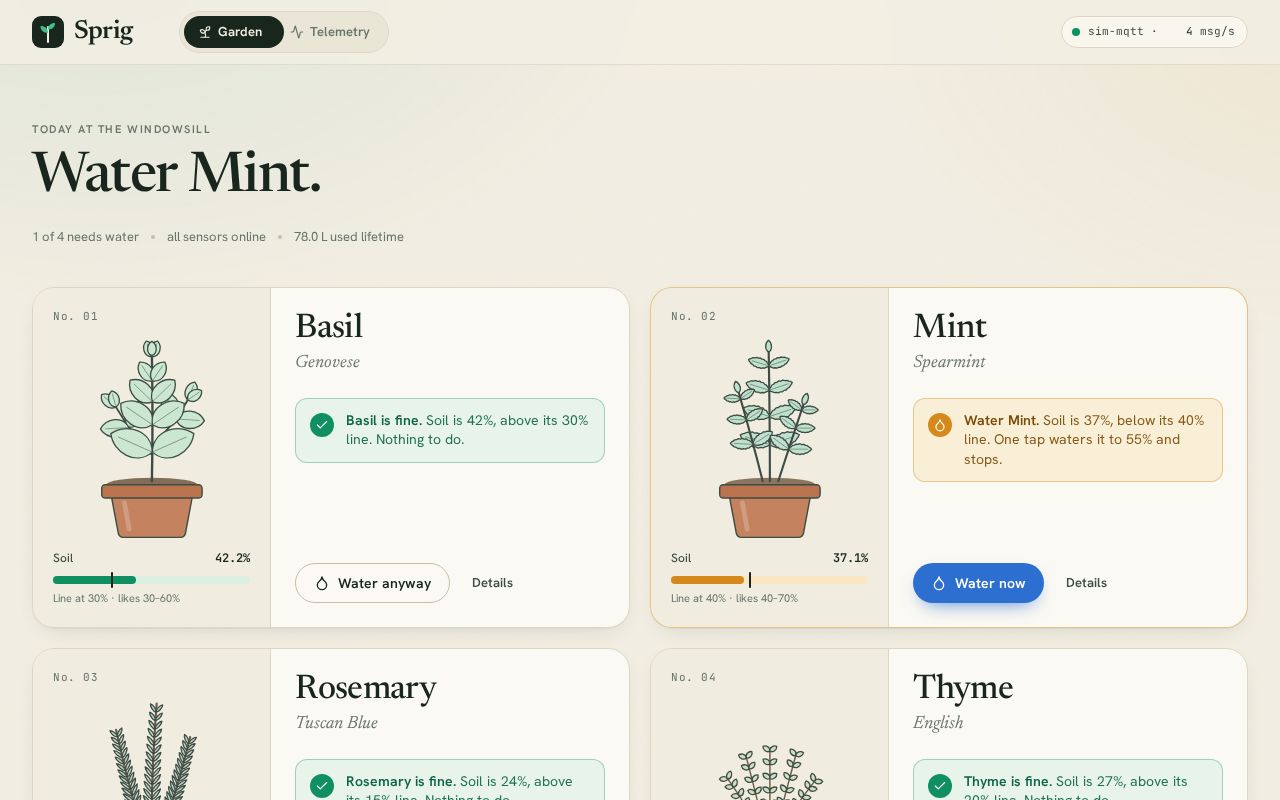The image size is (1280, 800).
Task: Click the Thyme card heading
Action: [x=963, y=687]
